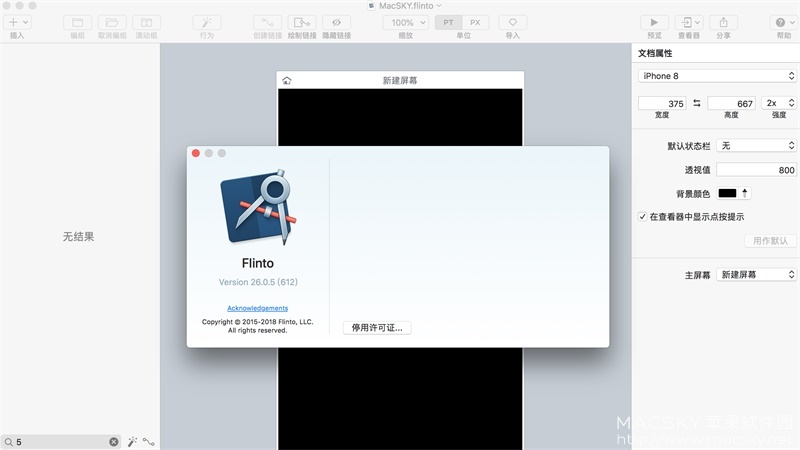This screenshot has height=450, width=800.
Task: Open the Acknowledgements link
Action: click(x=257, y=308)
